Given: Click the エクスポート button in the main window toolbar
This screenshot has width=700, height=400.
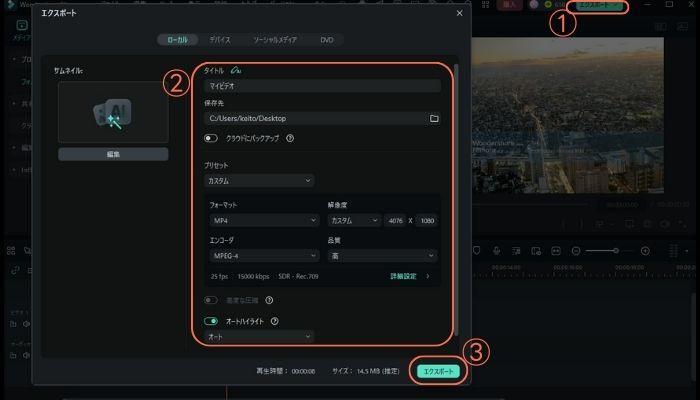Looking at the screenshot, I should tap(600, 5).
